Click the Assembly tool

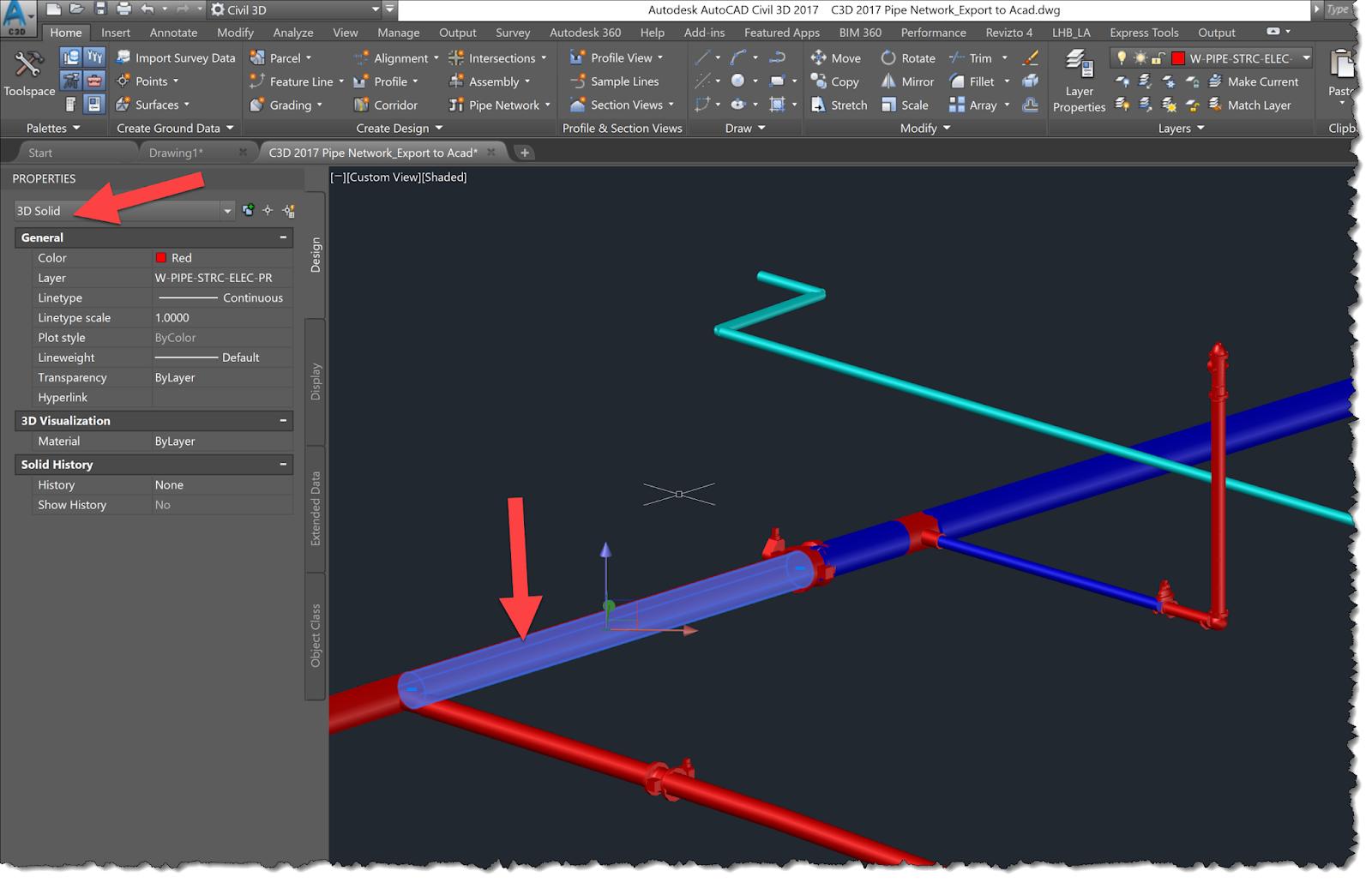coord(490,81)
